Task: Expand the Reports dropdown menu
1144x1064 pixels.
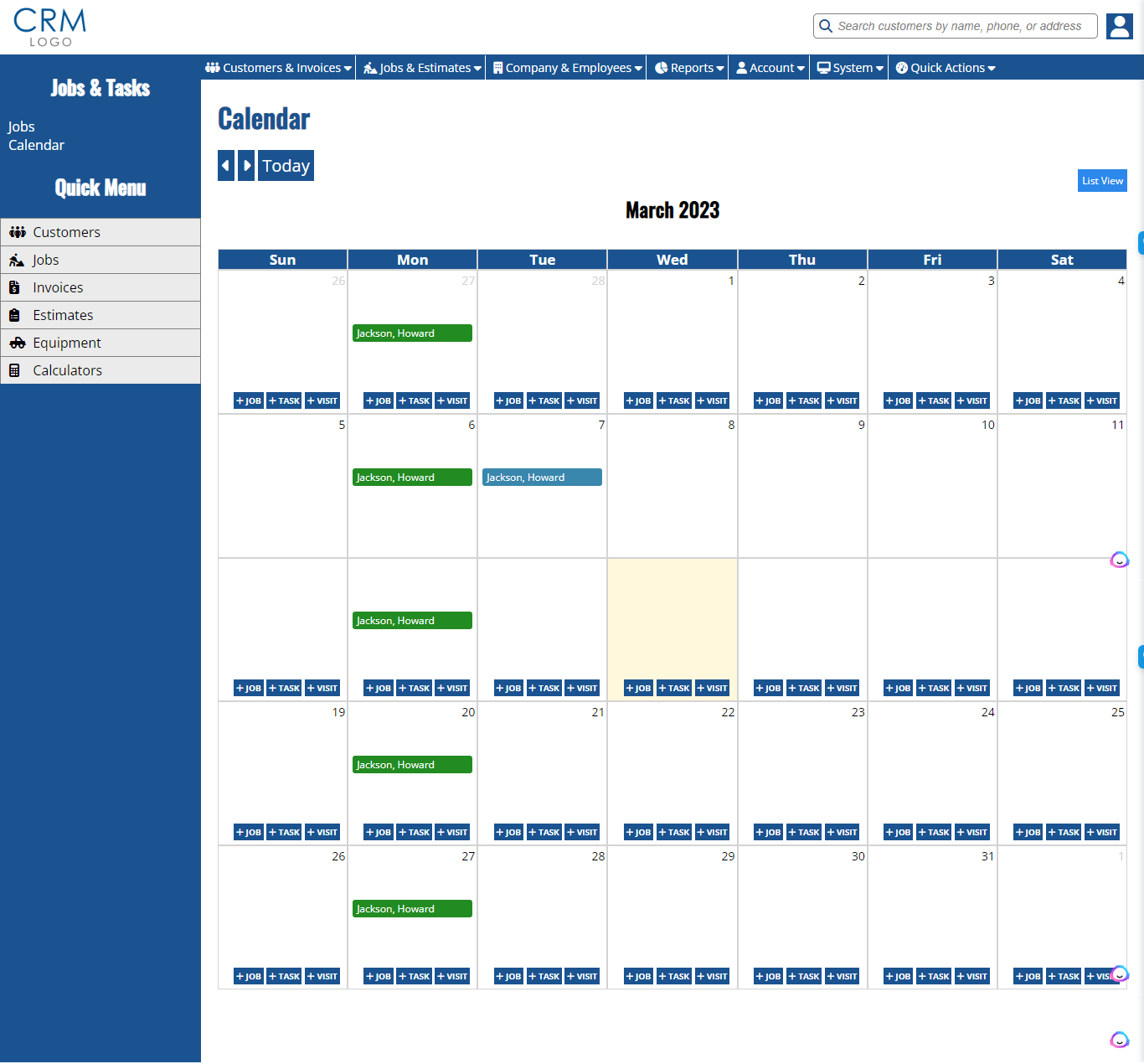Action: 689,68
